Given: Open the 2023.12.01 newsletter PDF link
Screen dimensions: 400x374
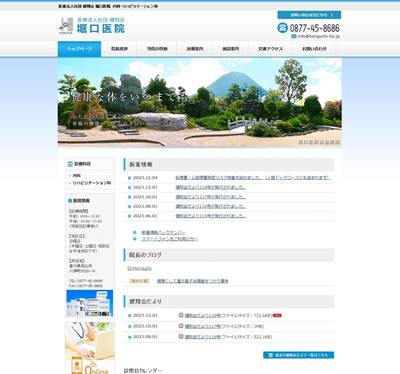Looking at the screenshot, I should [x=203, y=315].
